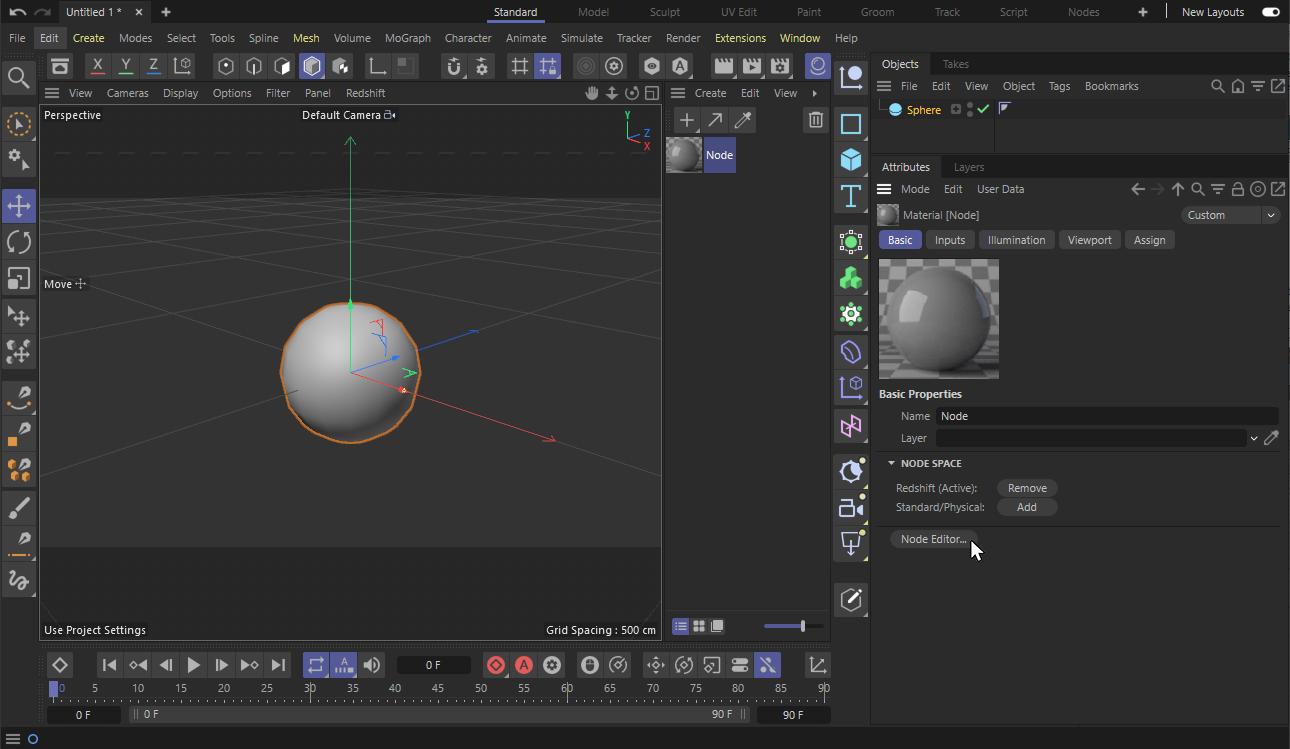Toggle the X axis lock
Image resolution: width=1290 pixels, height=749 pixels.
click(x=97, y=66)
